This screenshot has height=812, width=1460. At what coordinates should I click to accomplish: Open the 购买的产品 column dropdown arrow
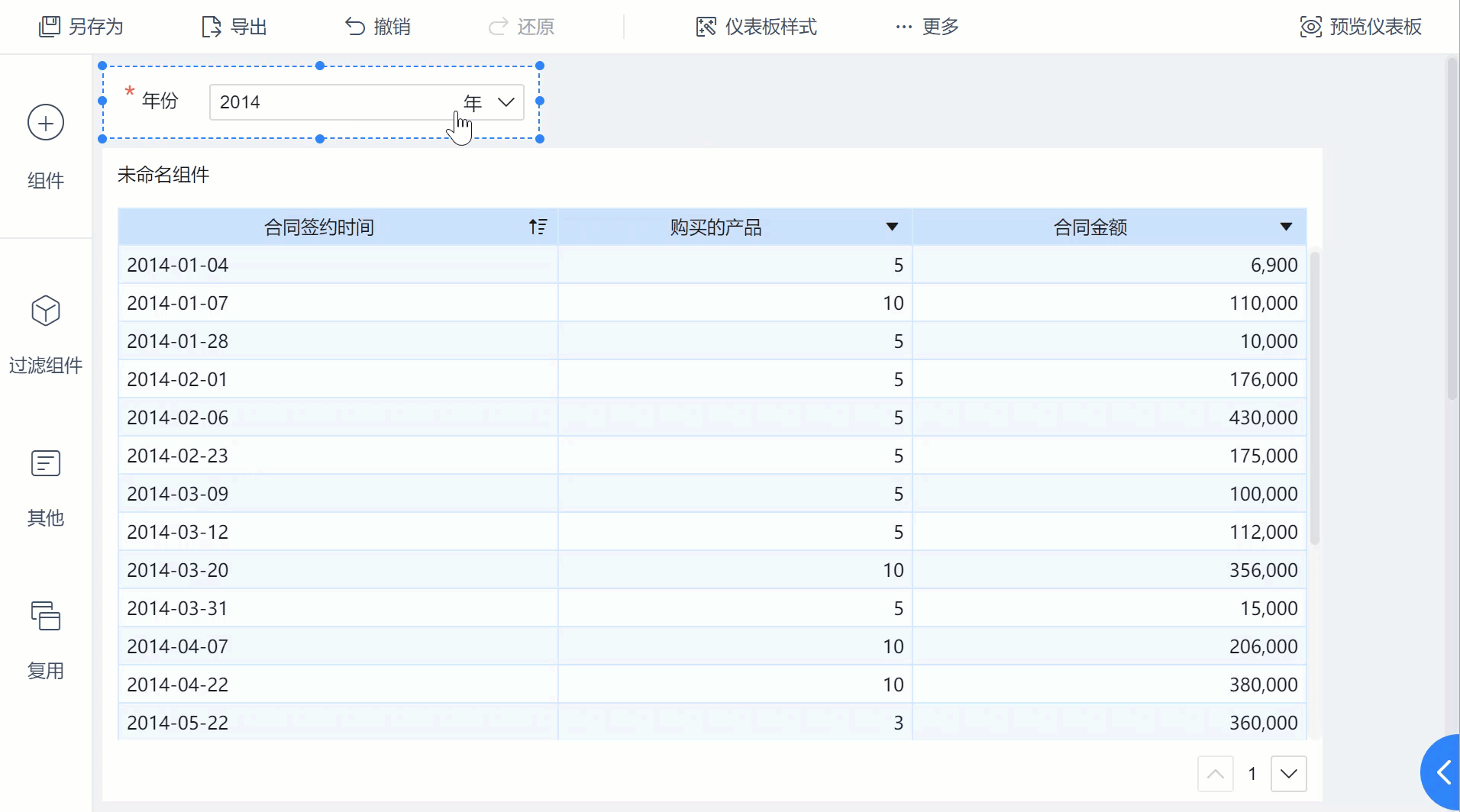tap(892, 227)
